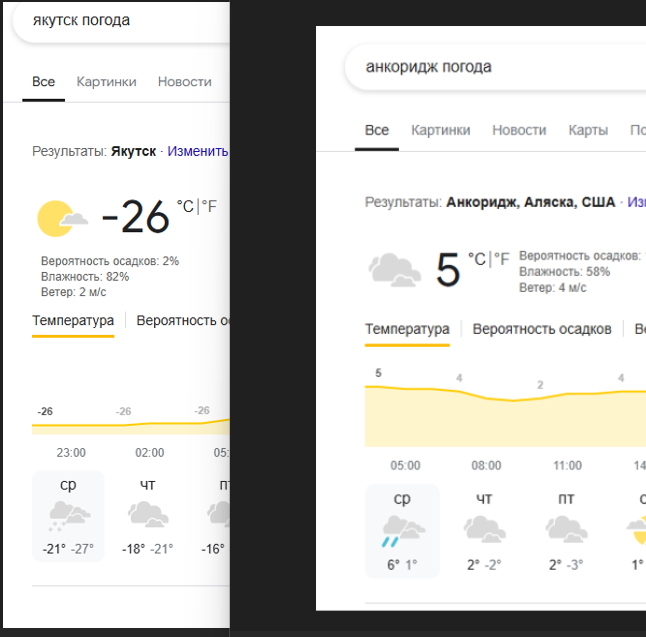
Task: Click the search field containing якутск погода
Action: pyautogui.click(x=122, y=21)
